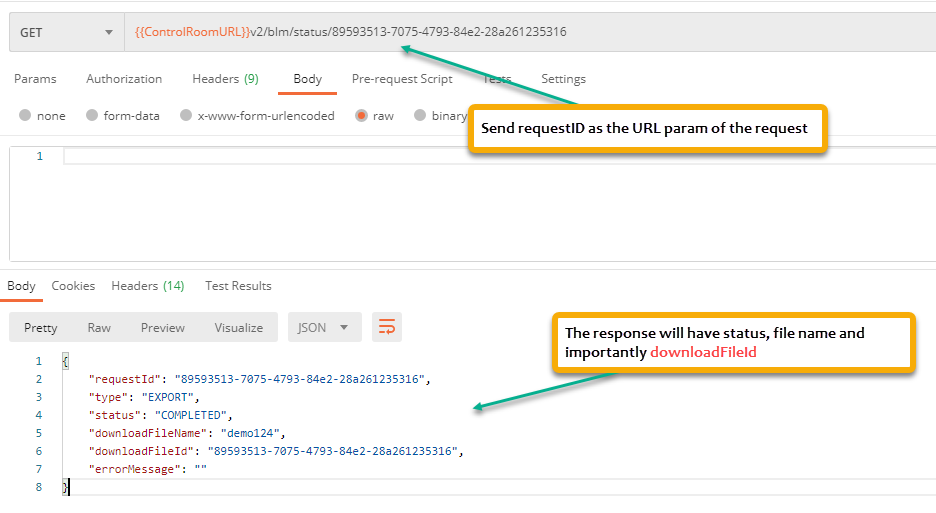Open request Headers (9) tab
936x513 pixels.
coord(225,79)
